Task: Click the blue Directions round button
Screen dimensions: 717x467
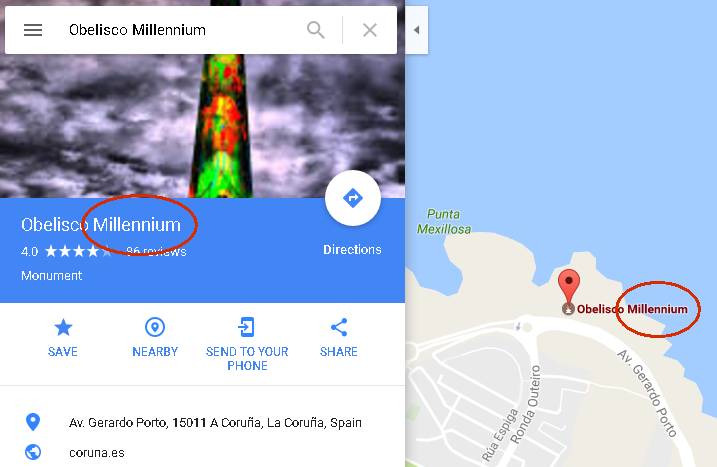Action: [x=353, y=198]
